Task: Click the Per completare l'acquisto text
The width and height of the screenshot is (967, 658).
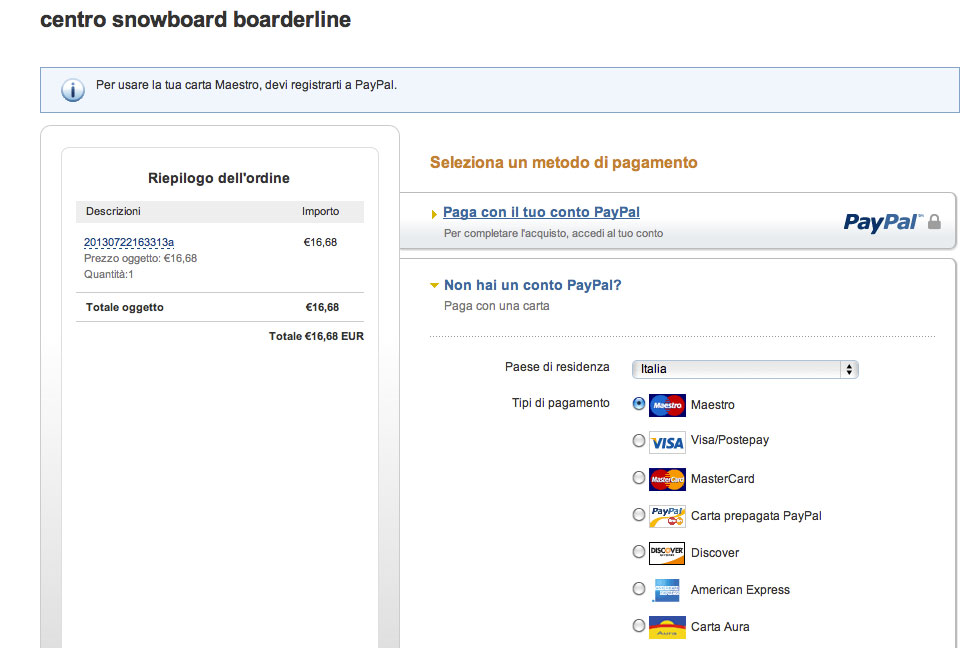Action: (x=553, y=234)
